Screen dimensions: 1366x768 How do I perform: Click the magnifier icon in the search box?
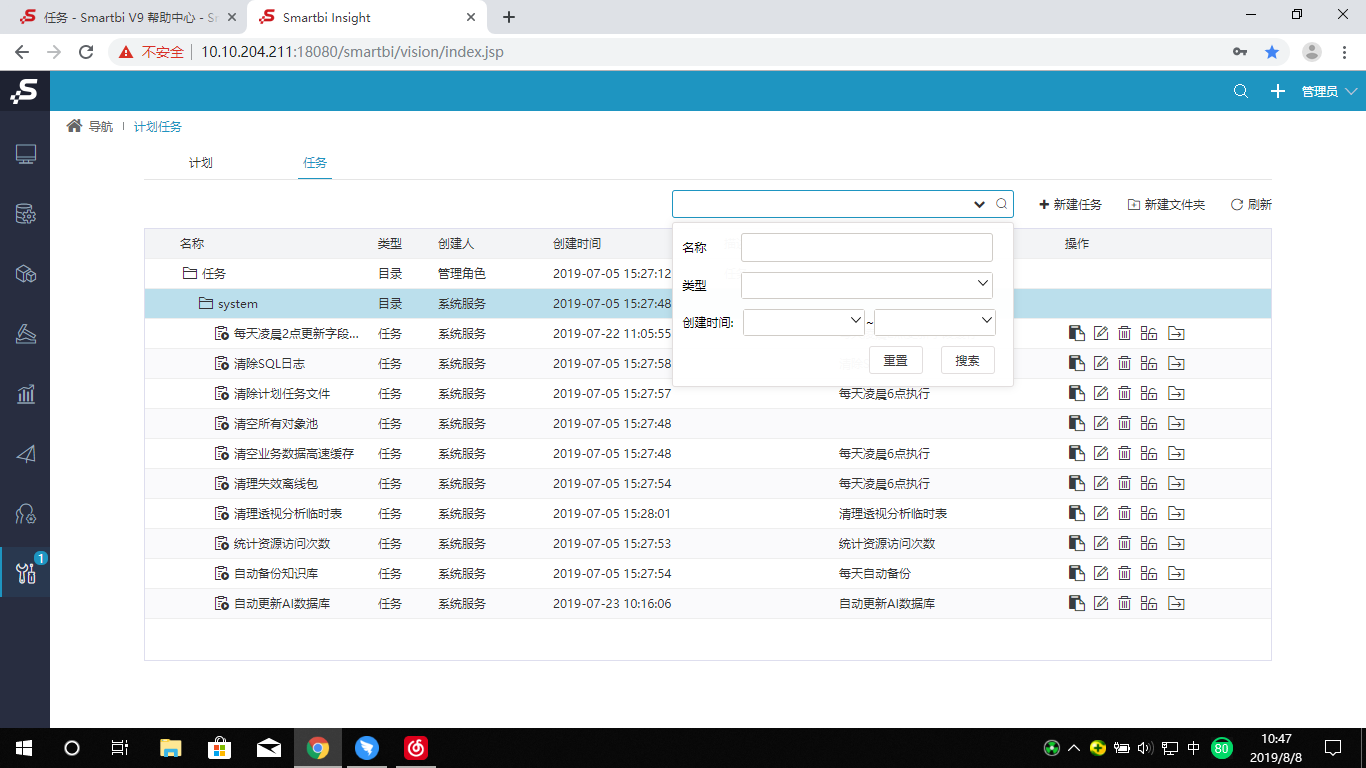coord(1001,204)
